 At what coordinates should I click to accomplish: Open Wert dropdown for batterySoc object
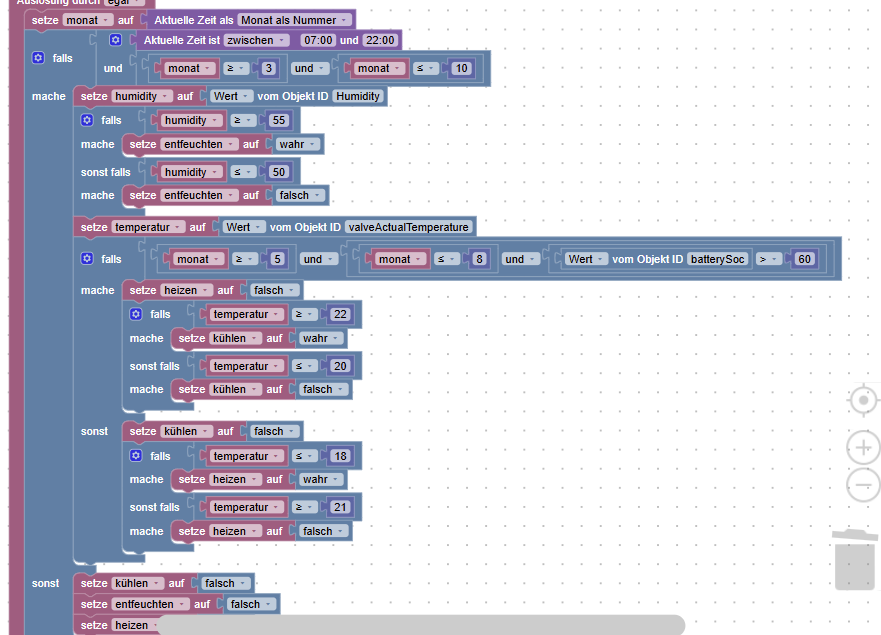(x=587, y=259)
